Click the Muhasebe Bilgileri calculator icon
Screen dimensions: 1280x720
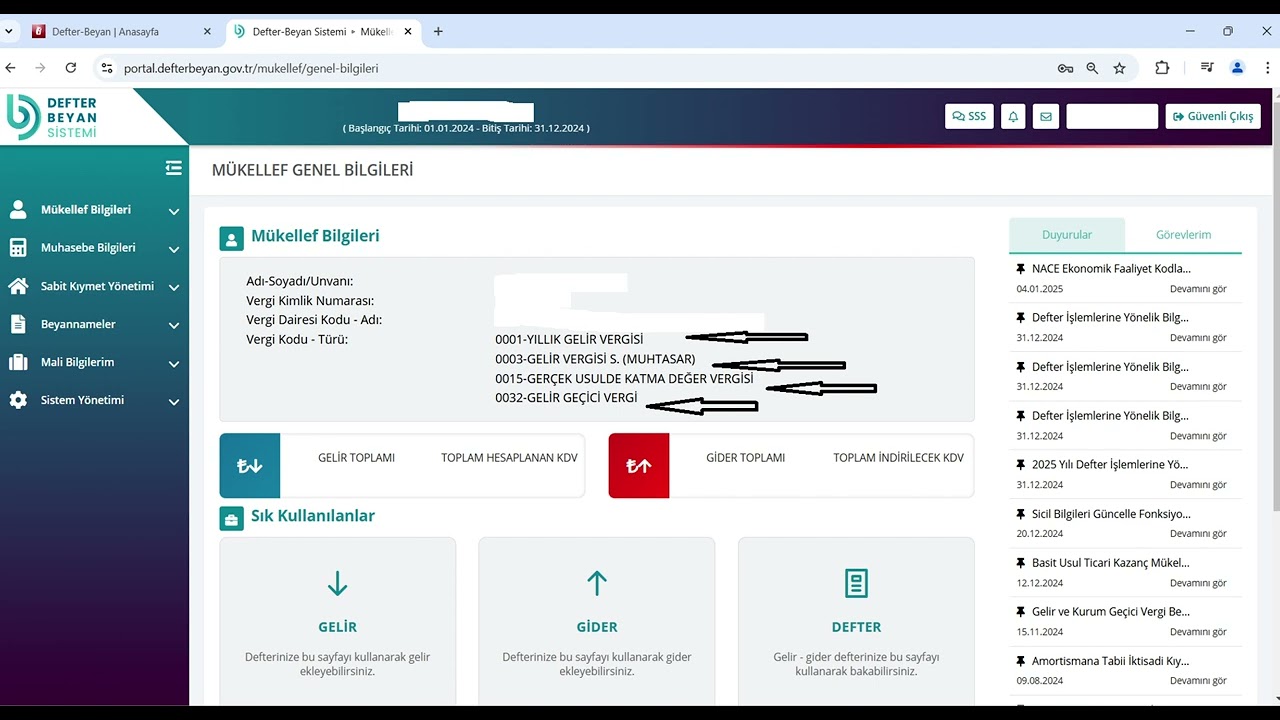[x=18, y=248]
